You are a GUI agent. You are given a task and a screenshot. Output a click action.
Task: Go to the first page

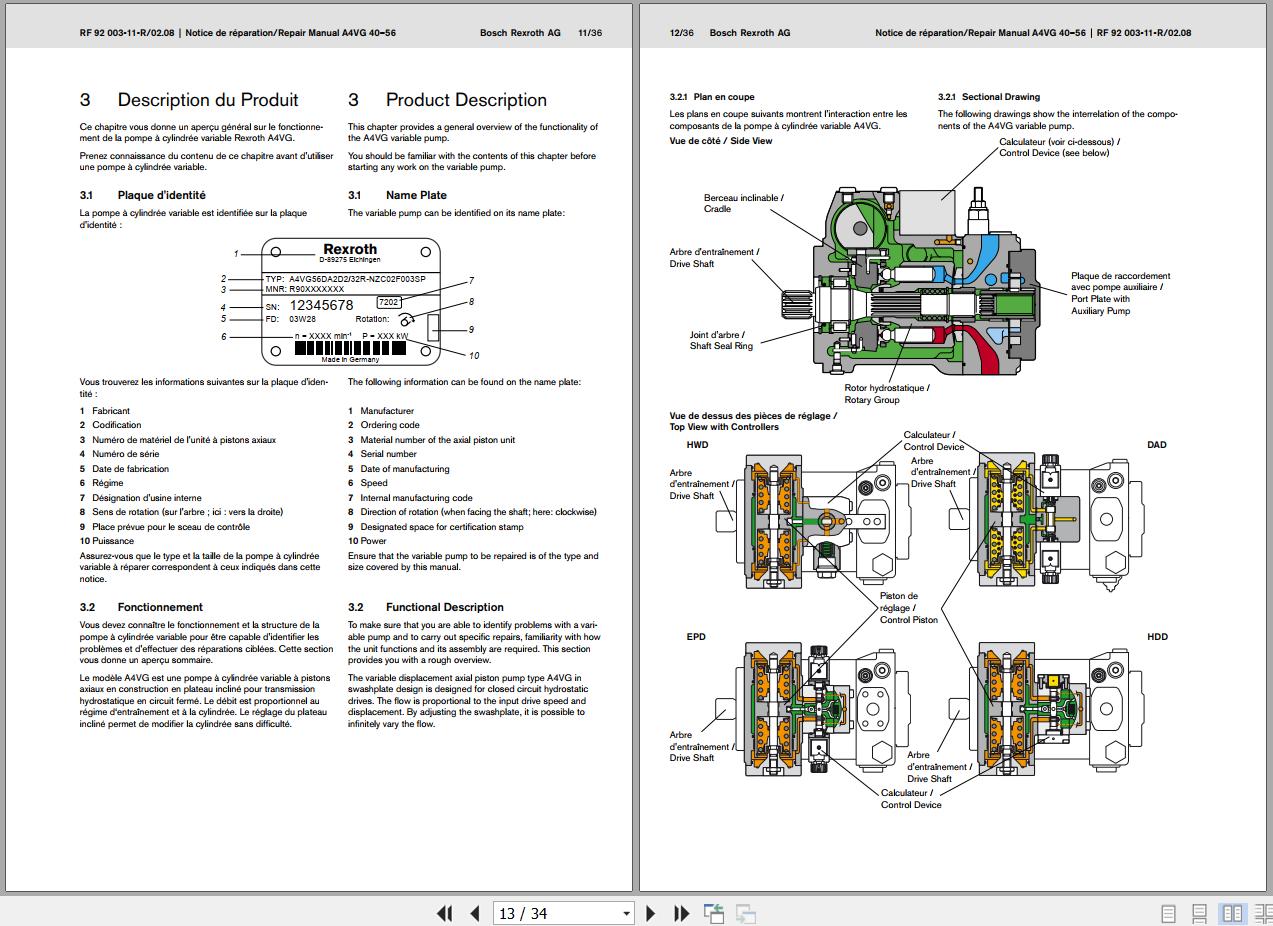[x=445, y=913]
